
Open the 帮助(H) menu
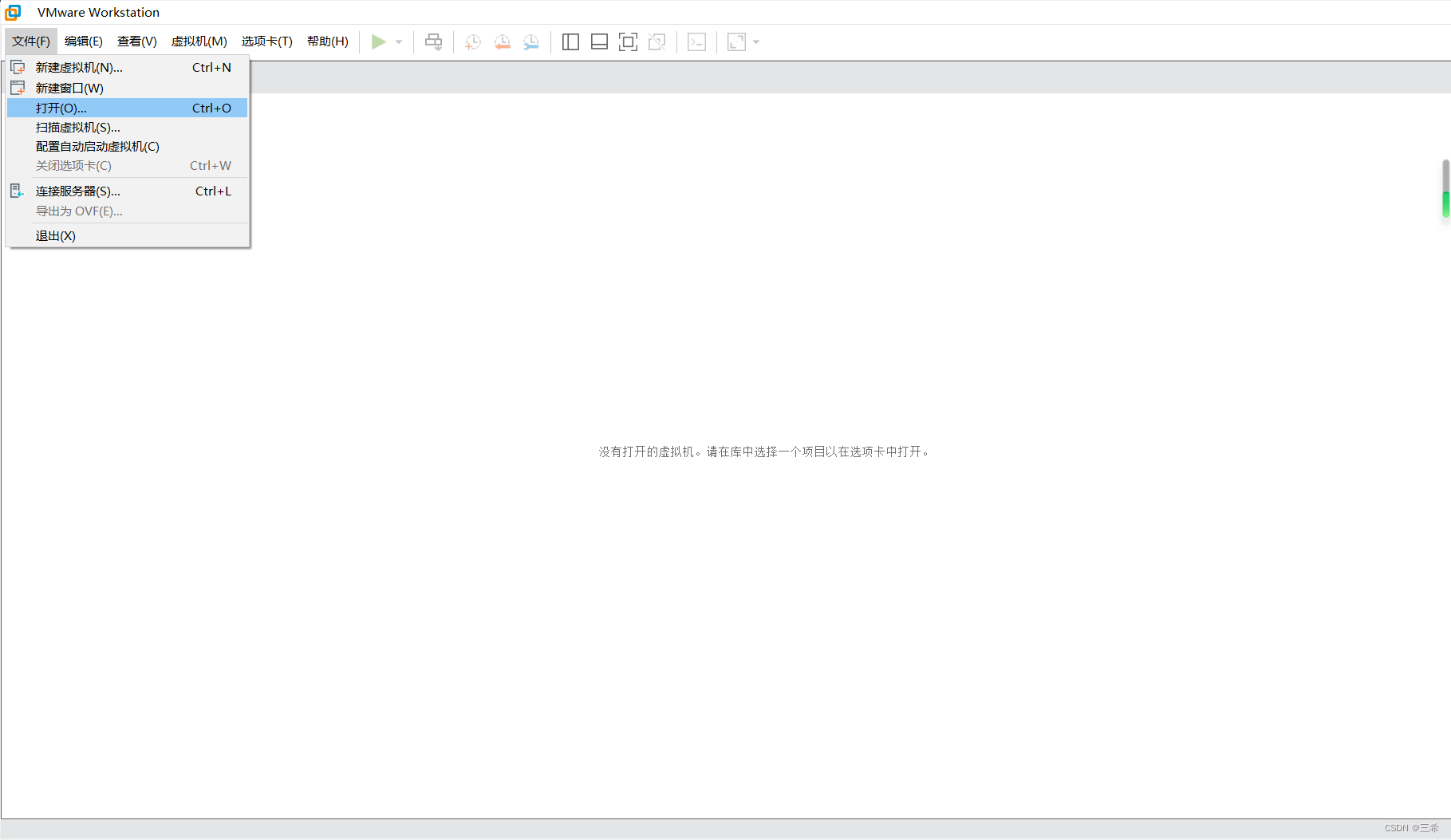coord(328,41)
